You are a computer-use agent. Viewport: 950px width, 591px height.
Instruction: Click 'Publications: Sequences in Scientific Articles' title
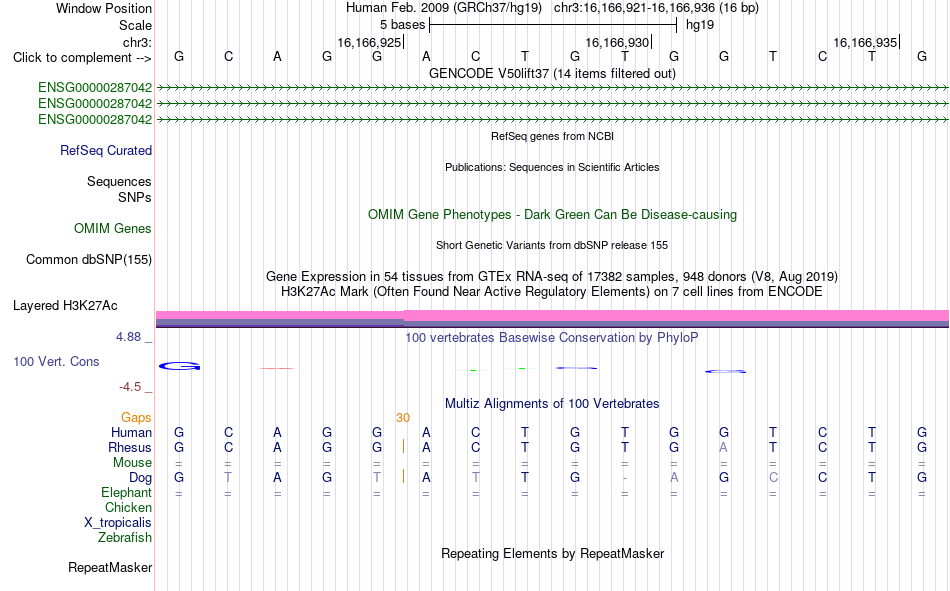(x=552, y=167)
